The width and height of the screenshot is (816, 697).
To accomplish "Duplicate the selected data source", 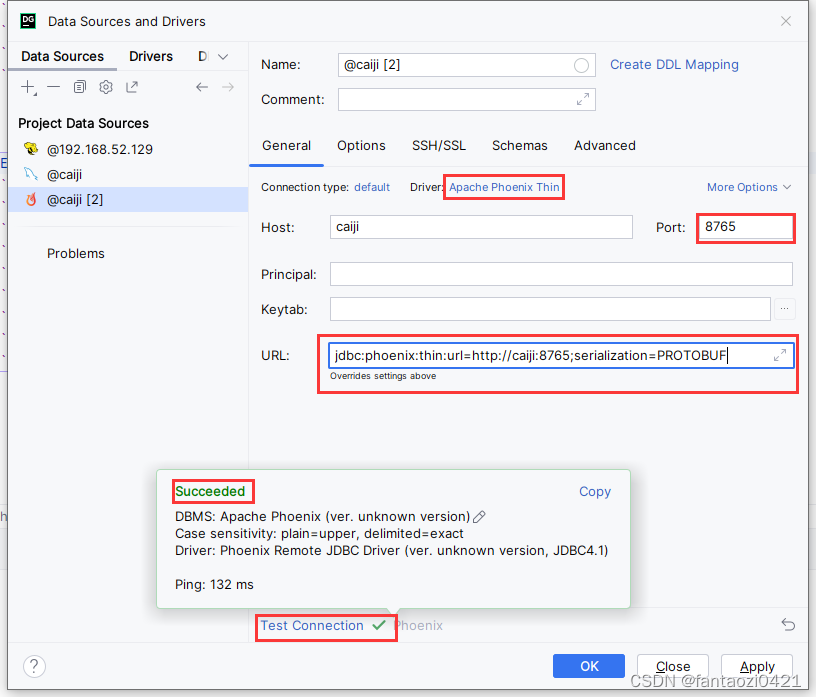I will pyautogui.click(x=80, y=87).
